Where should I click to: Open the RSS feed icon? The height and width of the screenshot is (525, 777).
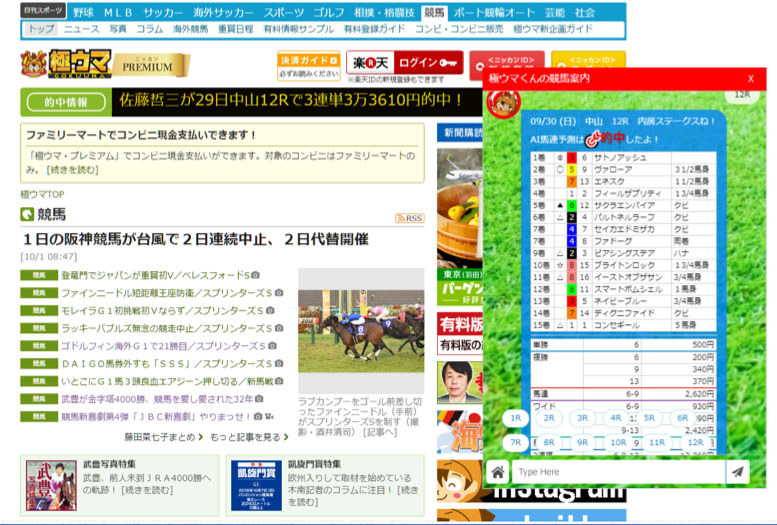pos(409,218)
